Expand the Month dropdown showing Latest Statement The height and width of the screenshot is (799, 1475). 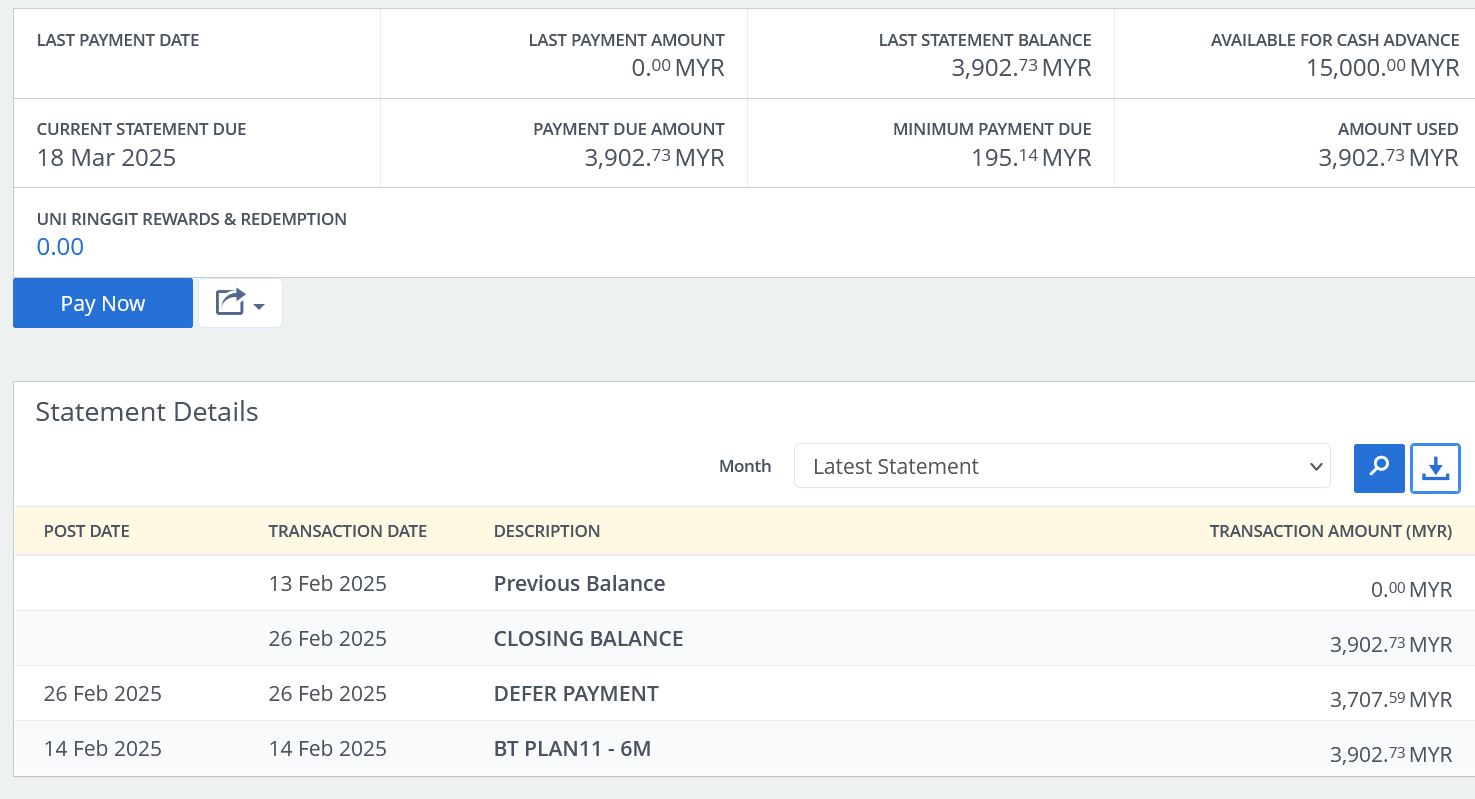(x=1061, y=466)
